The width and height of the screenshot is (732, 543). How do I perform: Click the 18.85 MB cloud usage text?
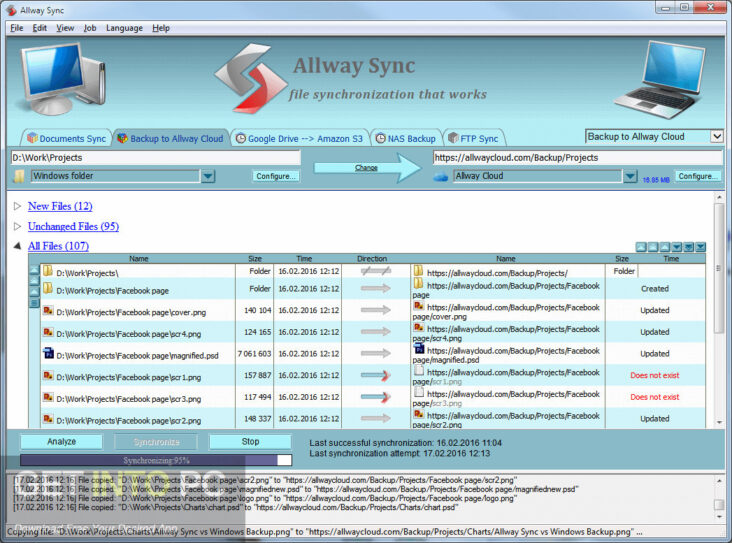[656, 180]
